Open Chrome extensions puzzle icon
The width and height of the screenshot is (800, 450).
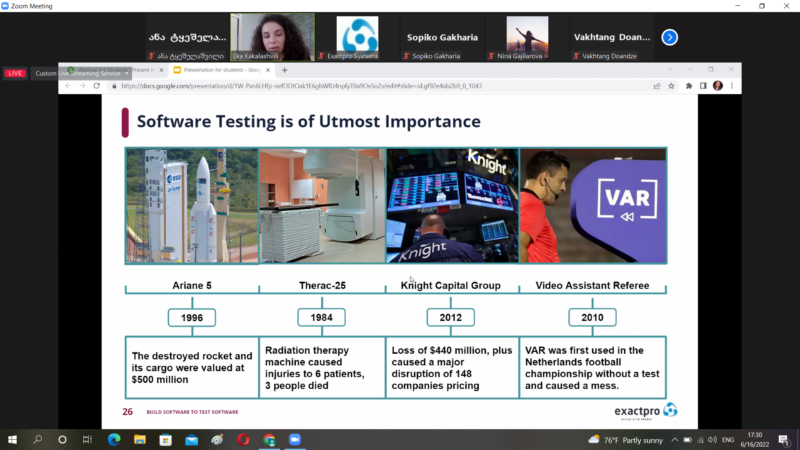689,86
